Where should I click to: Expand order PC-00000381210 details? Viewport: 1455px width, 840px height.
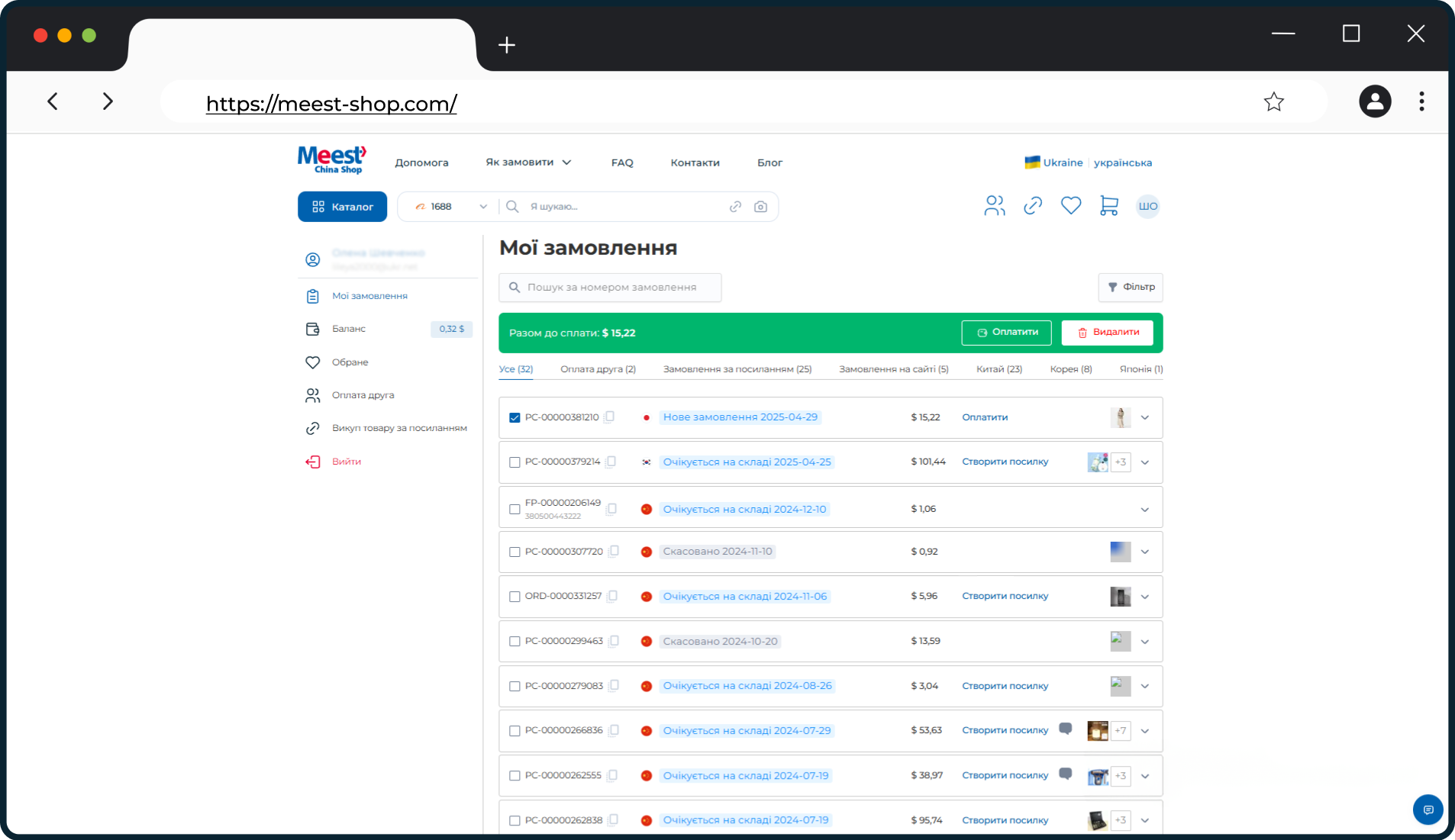click(1144, 417)
